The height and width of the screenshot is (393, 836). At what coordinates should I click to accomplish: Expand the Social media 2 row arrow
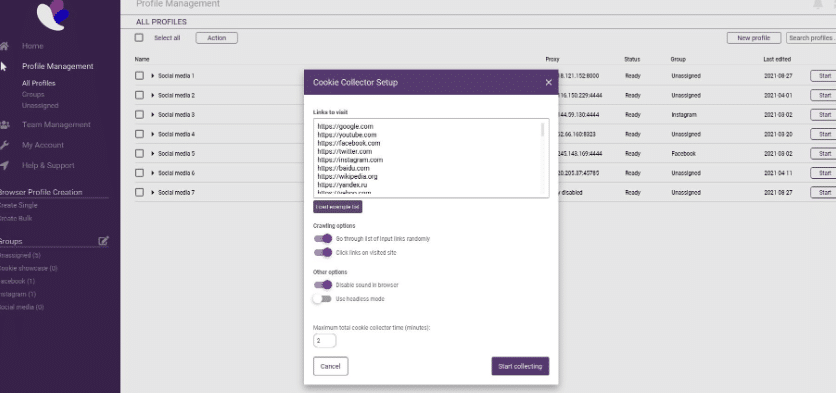(153, 95)
